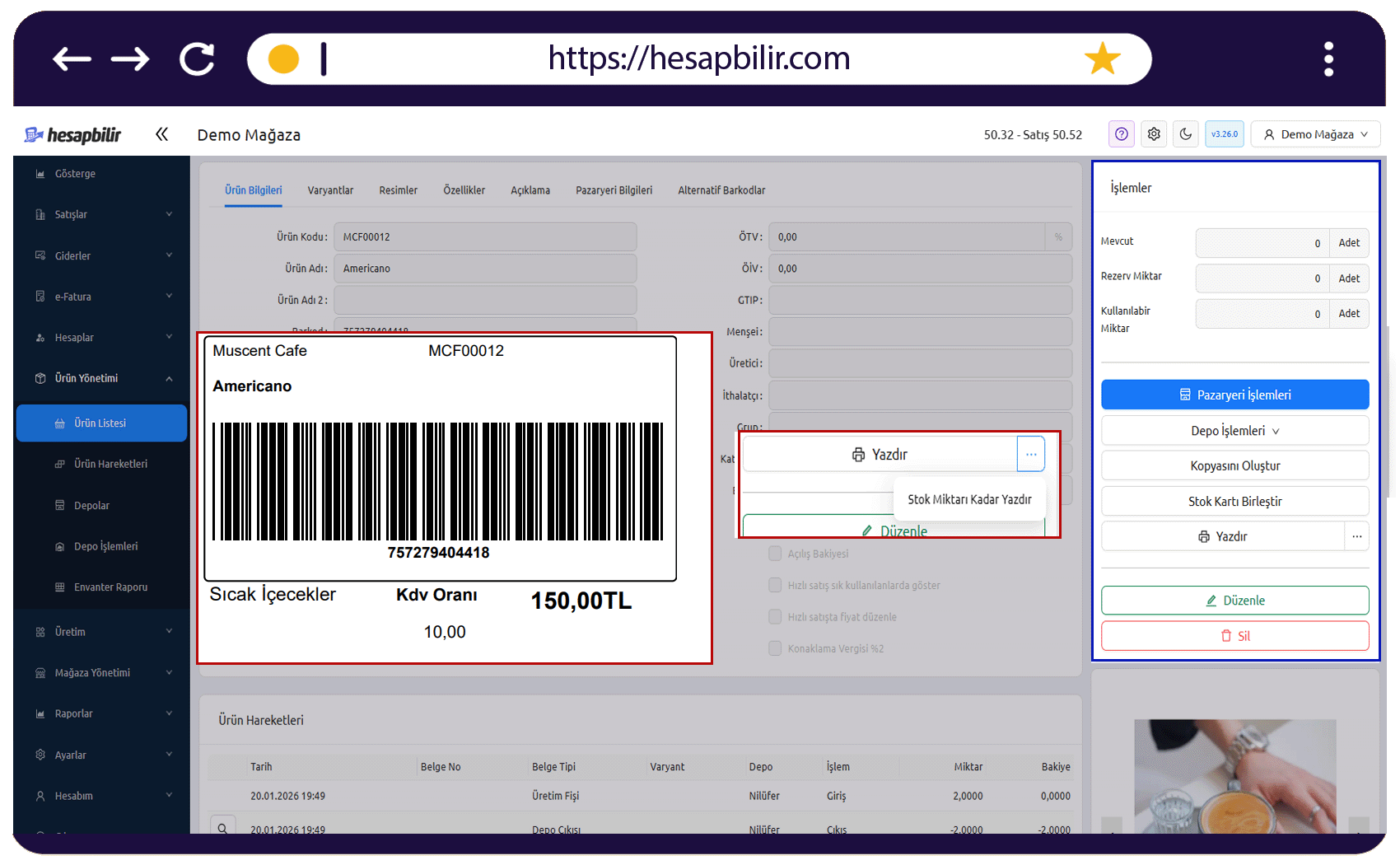Open three-dot menu beside Yazdır in İşlemler

point(1356,536)
